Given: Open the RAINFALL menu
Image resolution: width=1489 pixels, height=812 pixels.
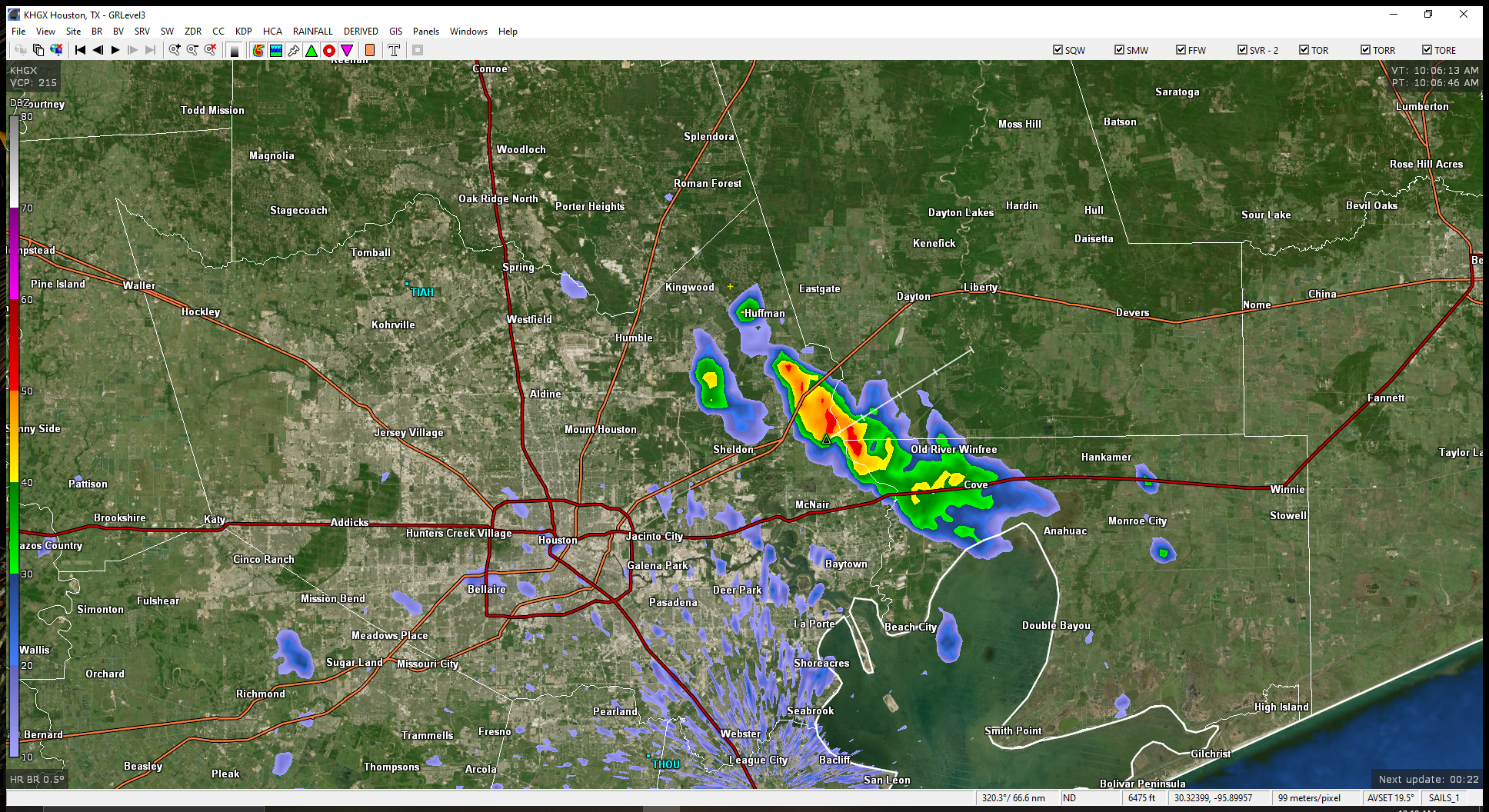Looking at the screenshot, I should click(312, 32).
